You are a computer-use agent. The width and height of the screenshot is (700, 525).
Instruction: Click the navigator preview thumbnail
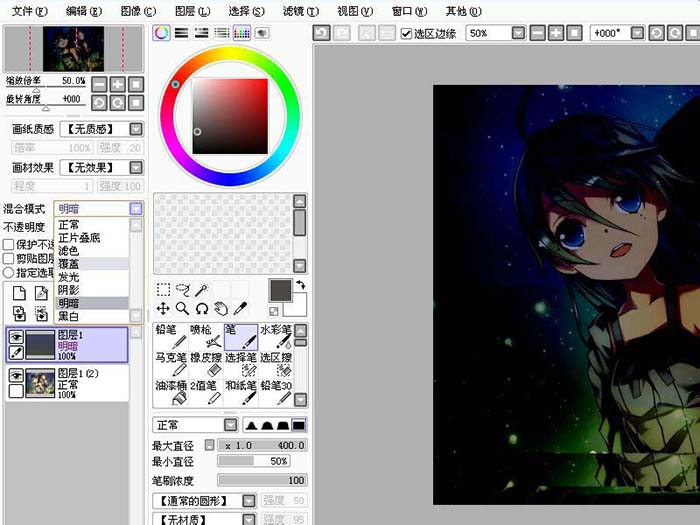(74, 49)
